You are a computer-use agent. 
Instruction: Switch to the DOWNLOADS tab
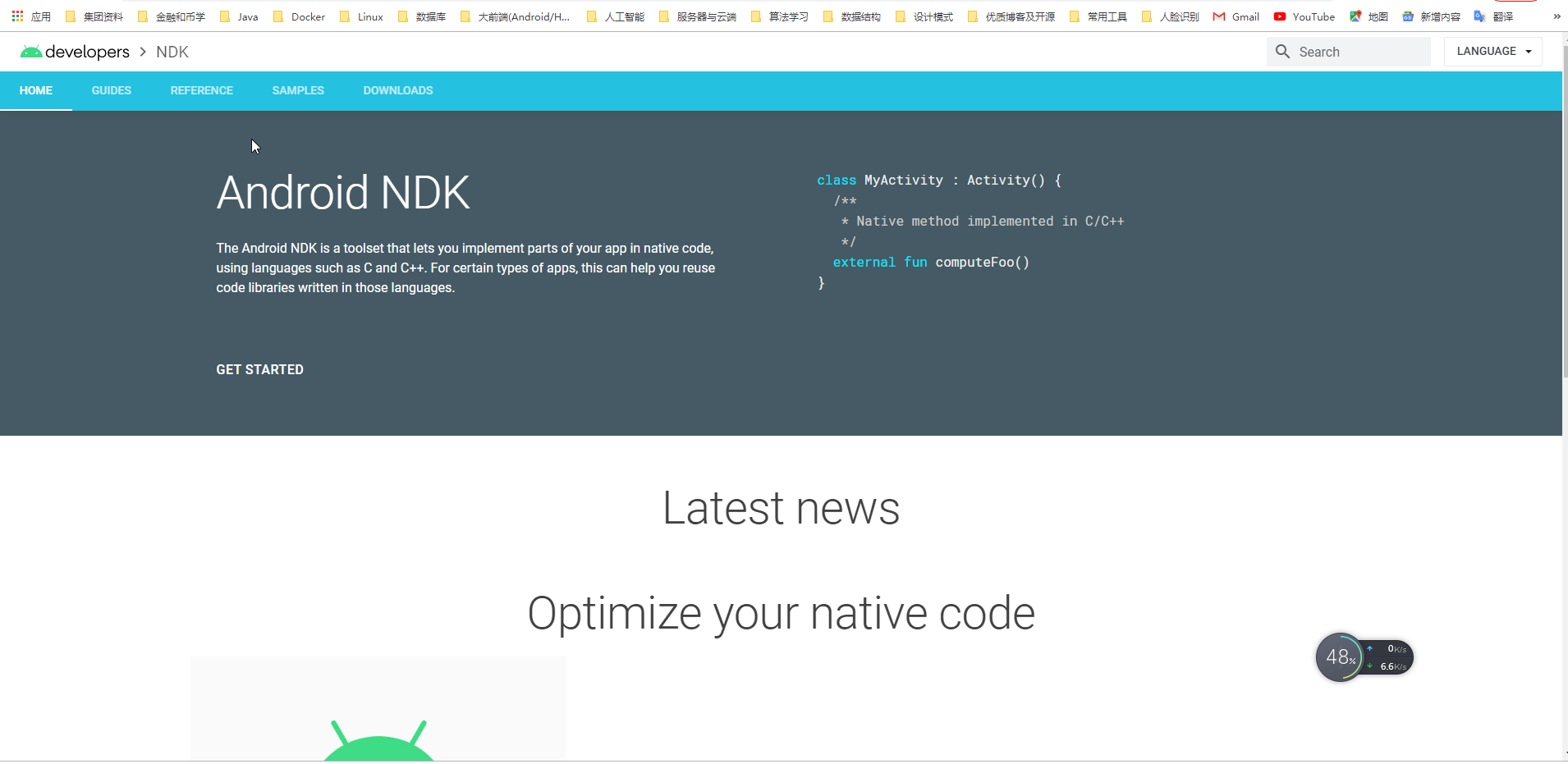click(x=398, y=90)
